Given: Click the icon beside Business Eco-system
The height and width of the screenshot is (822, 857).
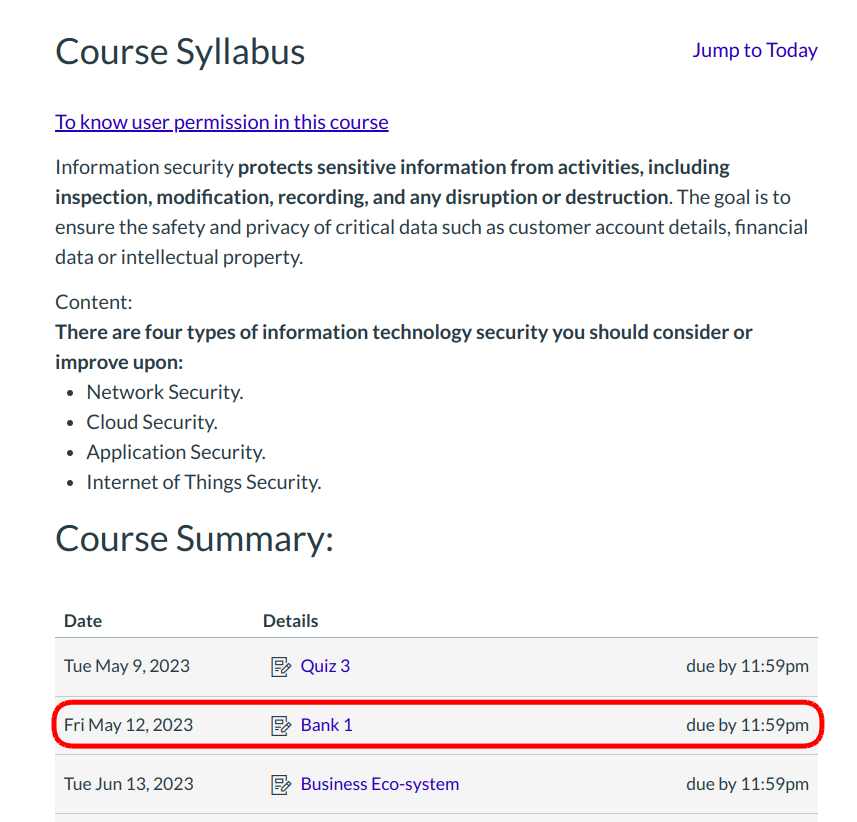Looking at the screenshot, I should click(281, 785).
